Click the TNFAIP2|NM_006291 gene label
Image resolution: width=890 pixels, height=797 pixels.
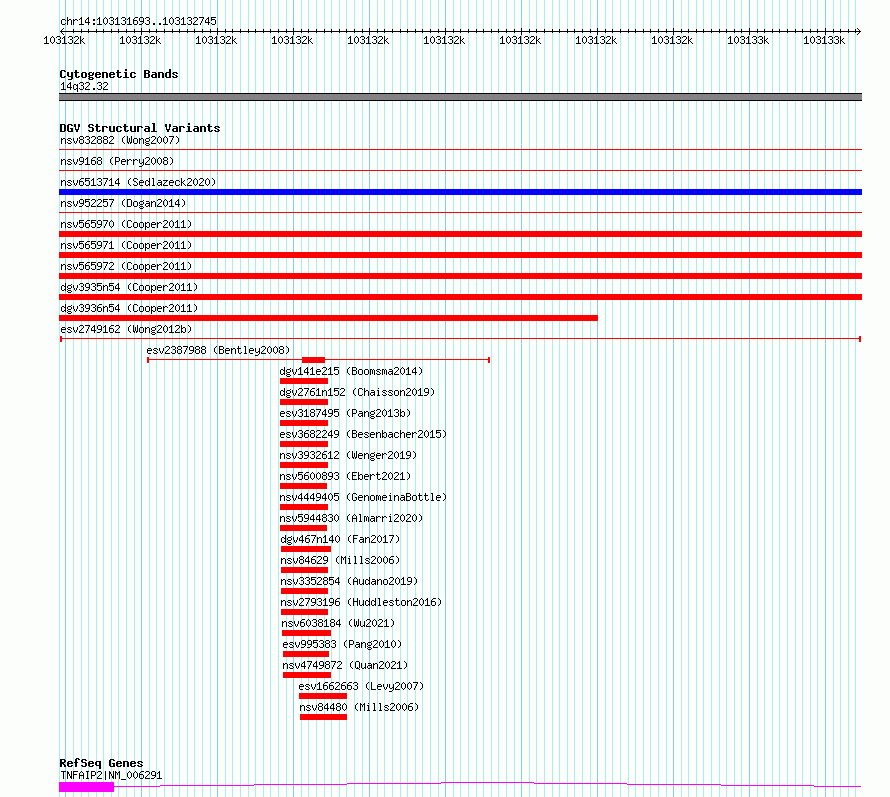tap(111, 775)
